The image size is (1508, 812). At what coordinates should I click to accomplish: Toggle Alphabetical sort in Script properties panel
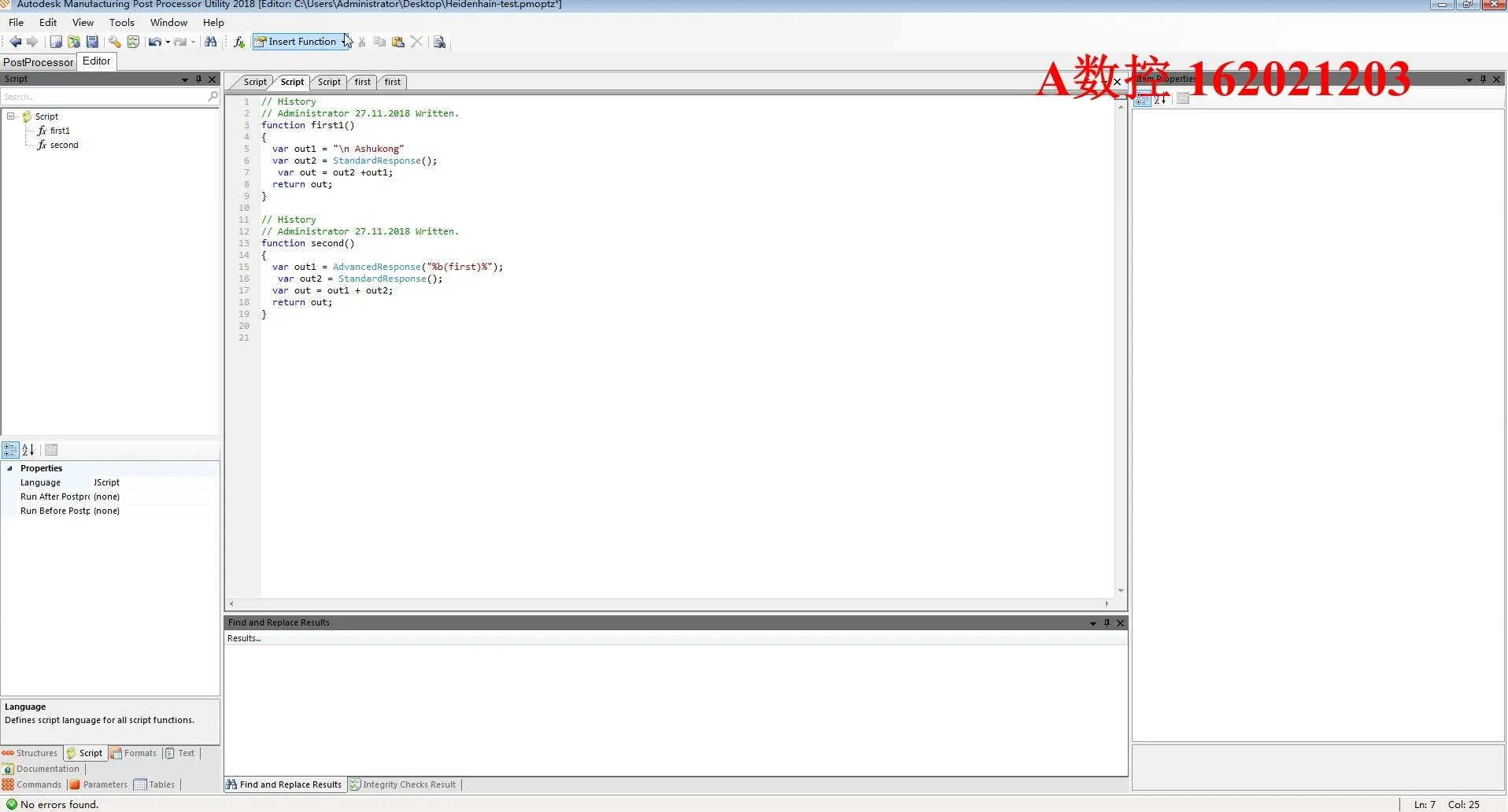point(28,450)
